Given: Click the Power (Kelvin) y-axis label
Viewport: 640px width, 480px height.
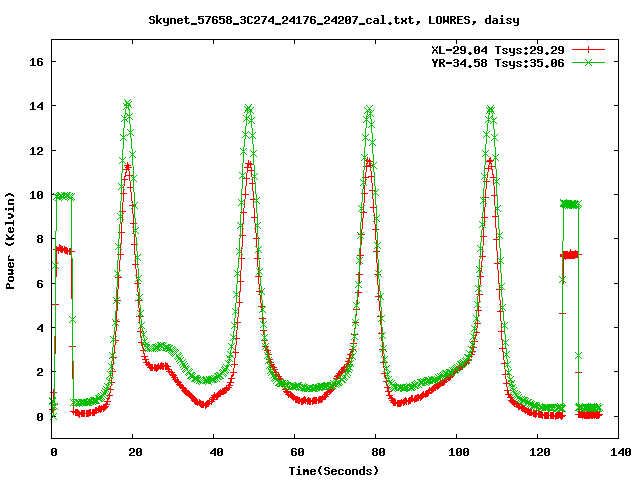Looking at the screenshot, I should tap(10, 241).
